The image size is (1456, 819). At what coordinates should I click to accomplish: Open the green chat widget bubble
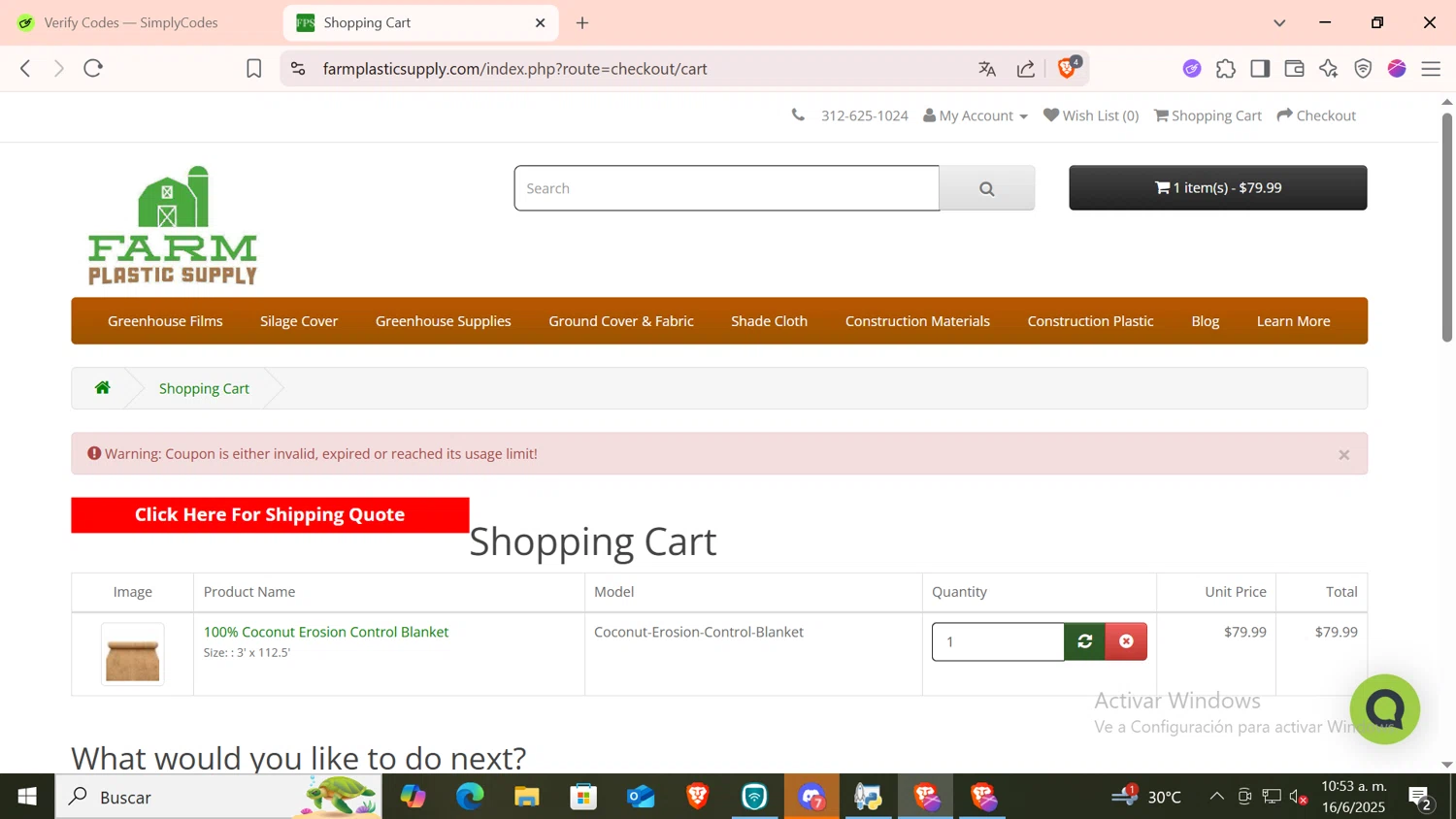click(1385, 709)
